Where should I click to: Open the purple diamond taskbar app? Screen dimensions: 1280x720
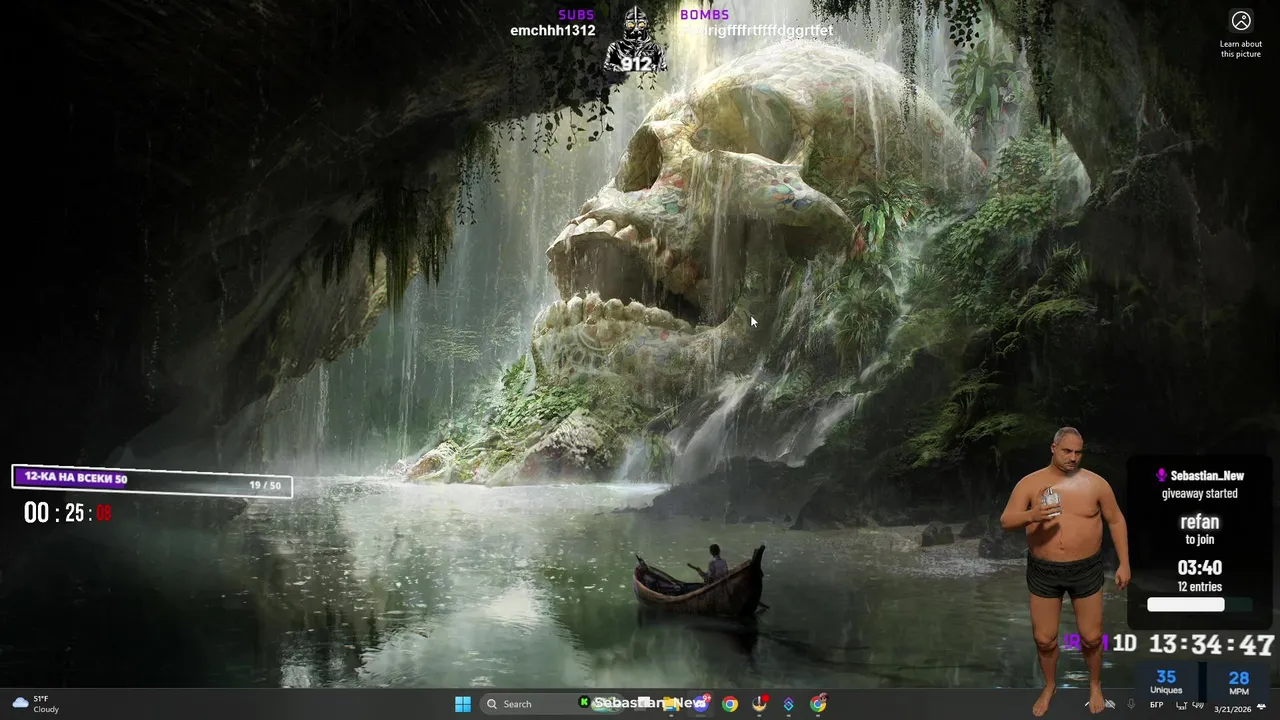(x=789, y=704)
